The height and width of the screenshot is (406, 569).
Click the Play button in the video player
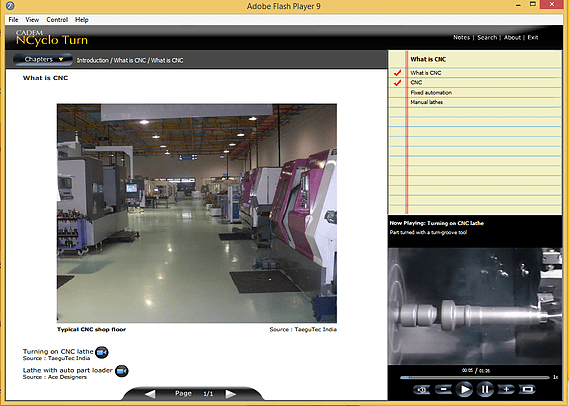pos(464,389)
